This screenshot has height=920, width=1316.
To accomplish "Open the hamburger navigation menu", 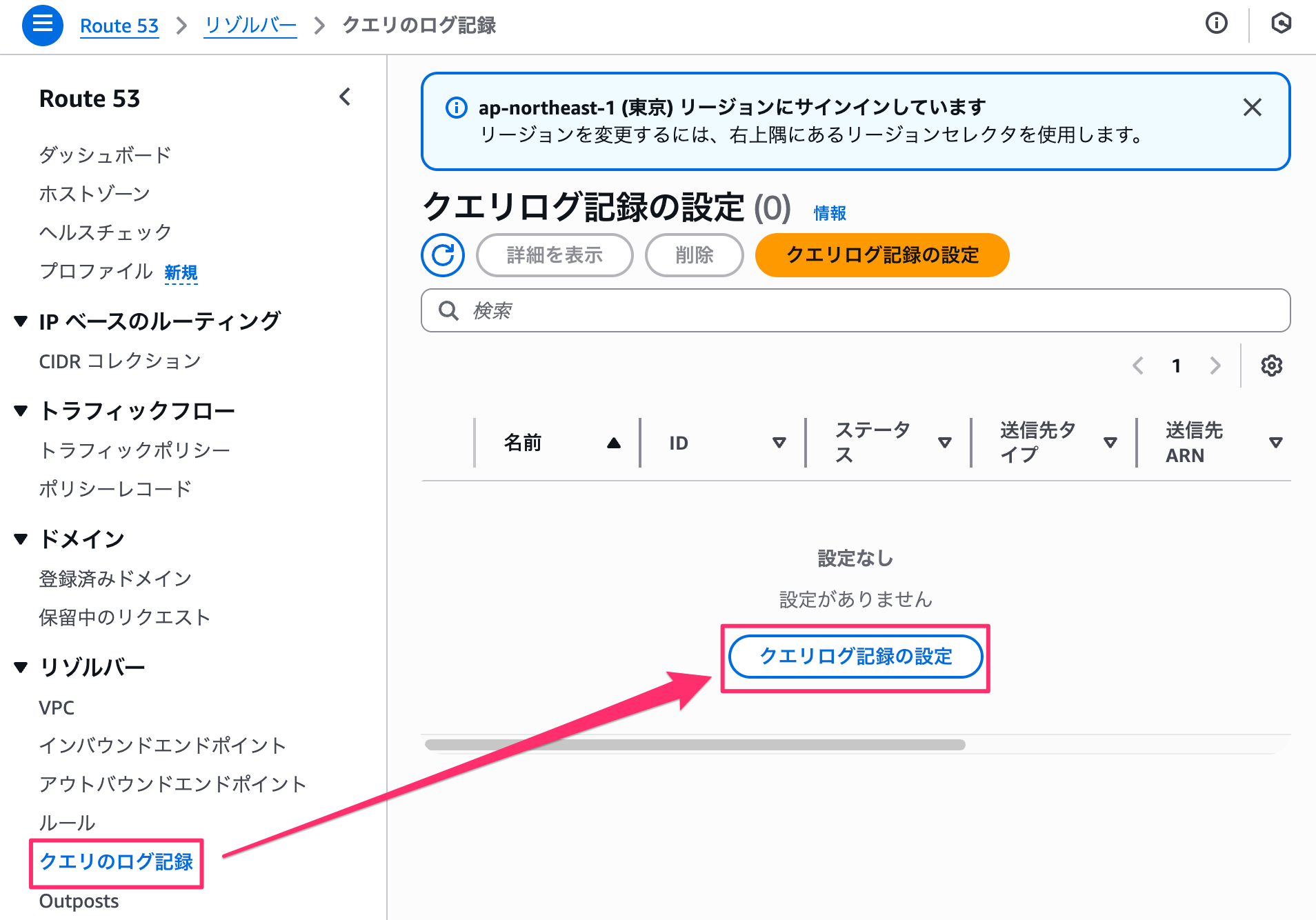I will tap(43, 25).
